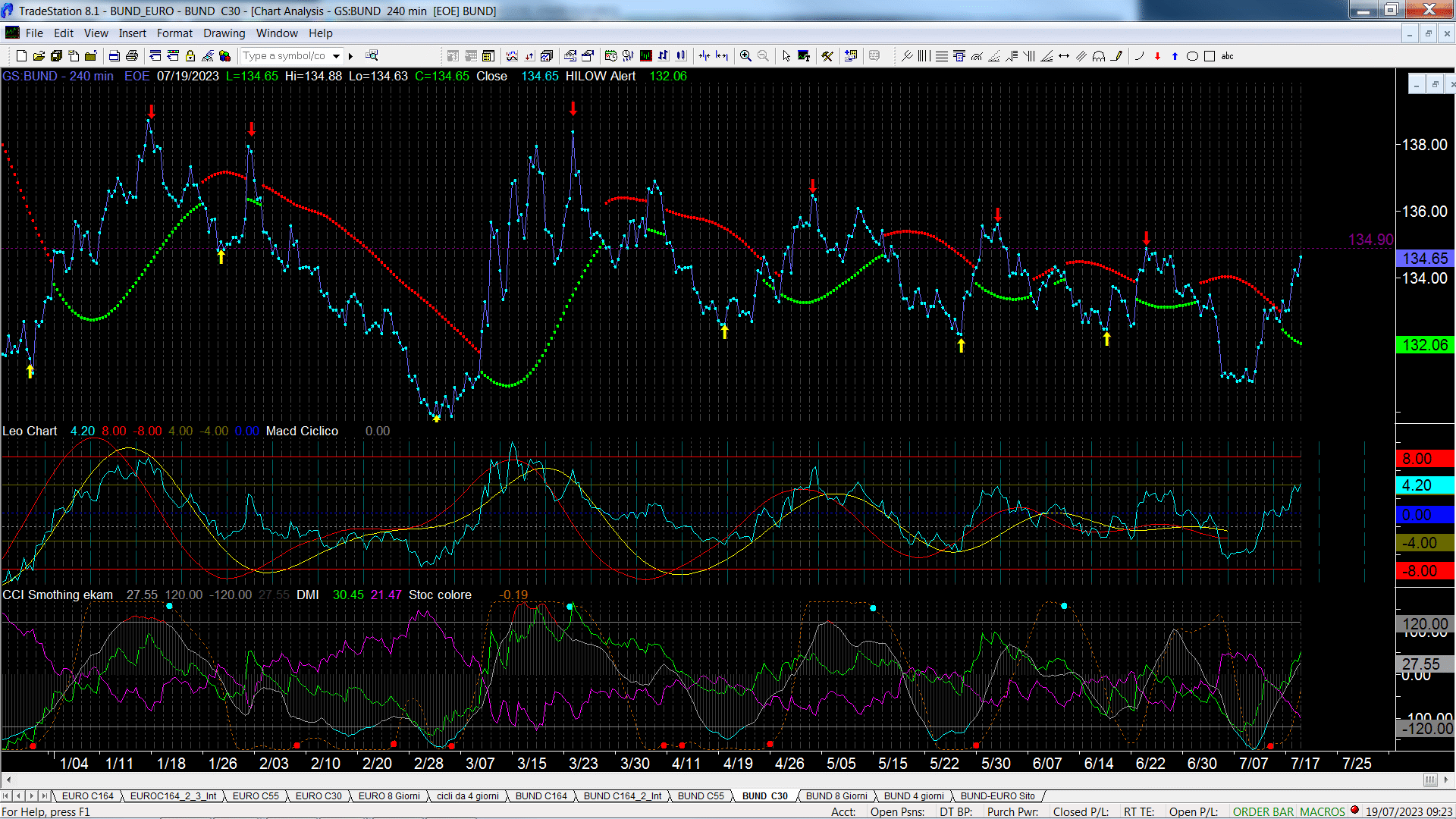The width and height of the screenshot is (1456, 819).
Task: Switch to the cicli da 4 giorni tab
Action: click(x=468, y=795)
